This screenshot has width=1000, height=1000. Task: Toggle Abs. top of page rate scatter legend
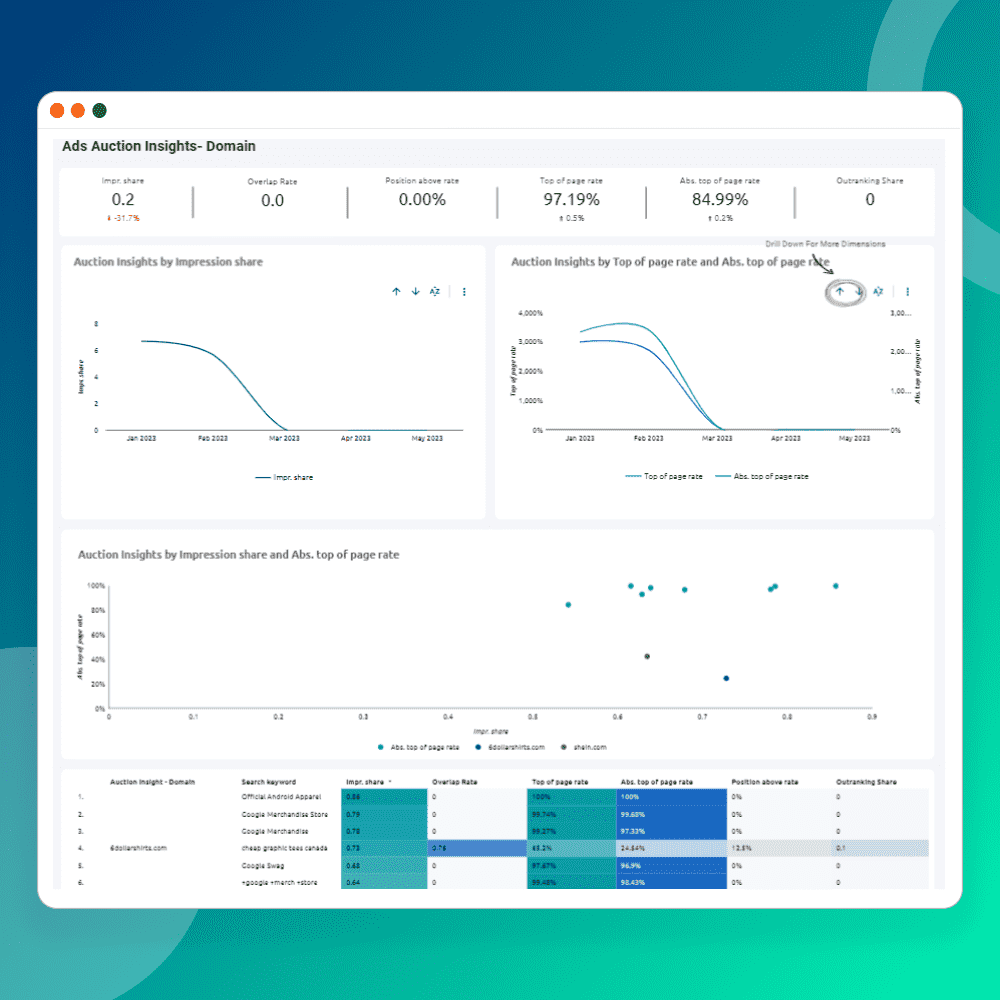pyautogui.click(x=418, y=747)
